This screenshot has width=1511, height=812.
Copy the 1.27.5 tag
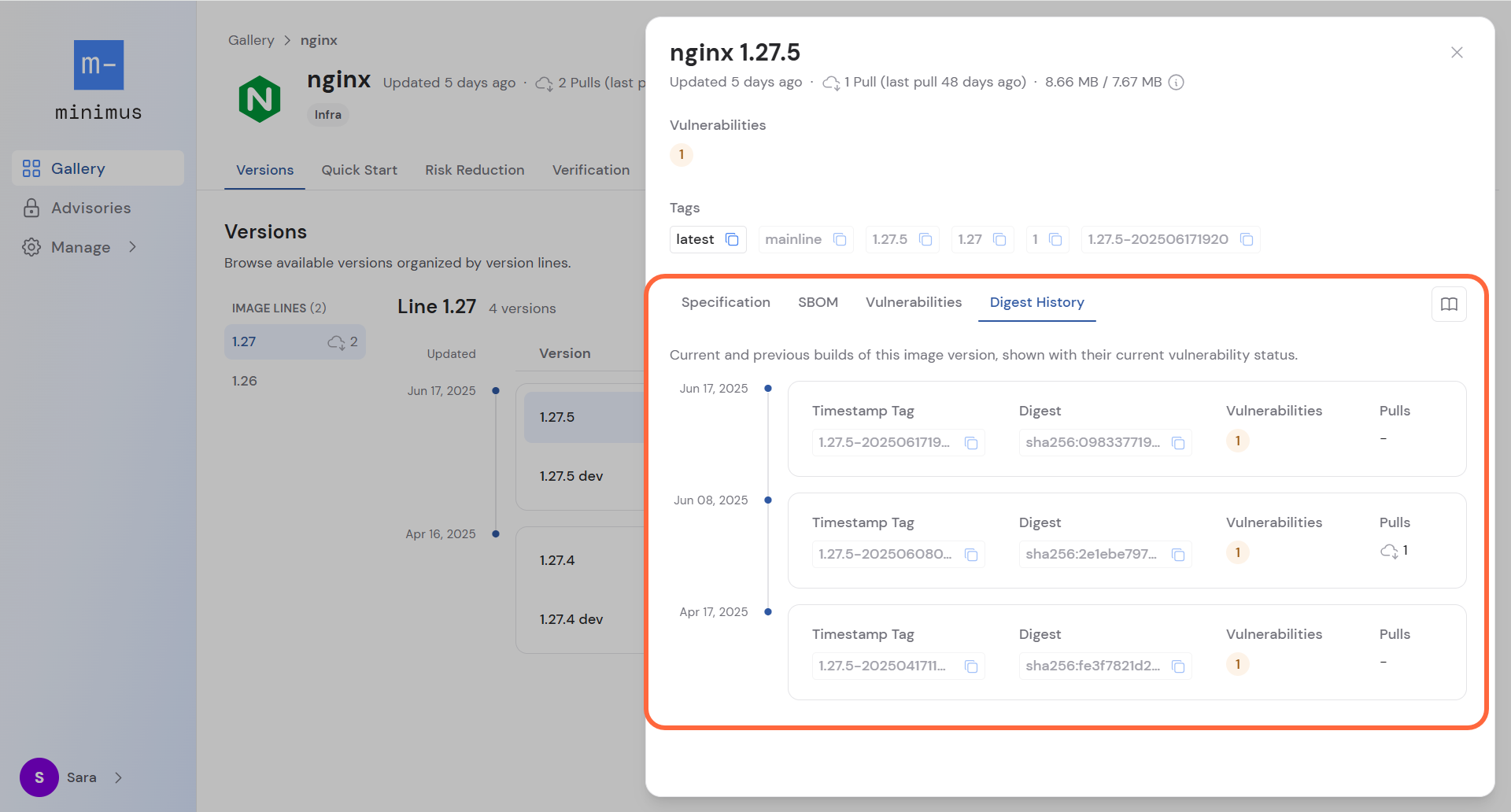(925, 239)
